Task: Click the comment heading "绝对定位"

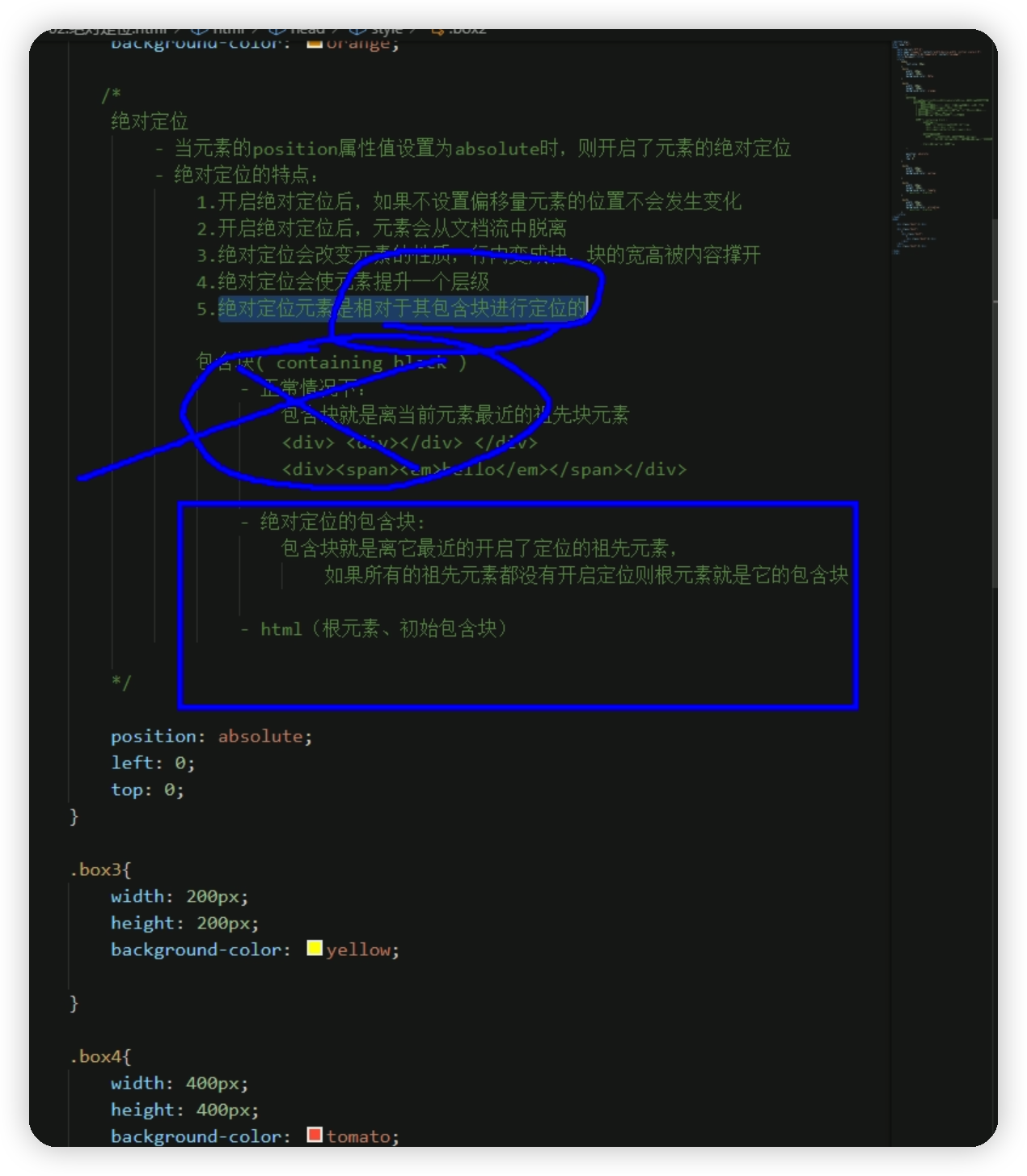Action: (150, 121)
